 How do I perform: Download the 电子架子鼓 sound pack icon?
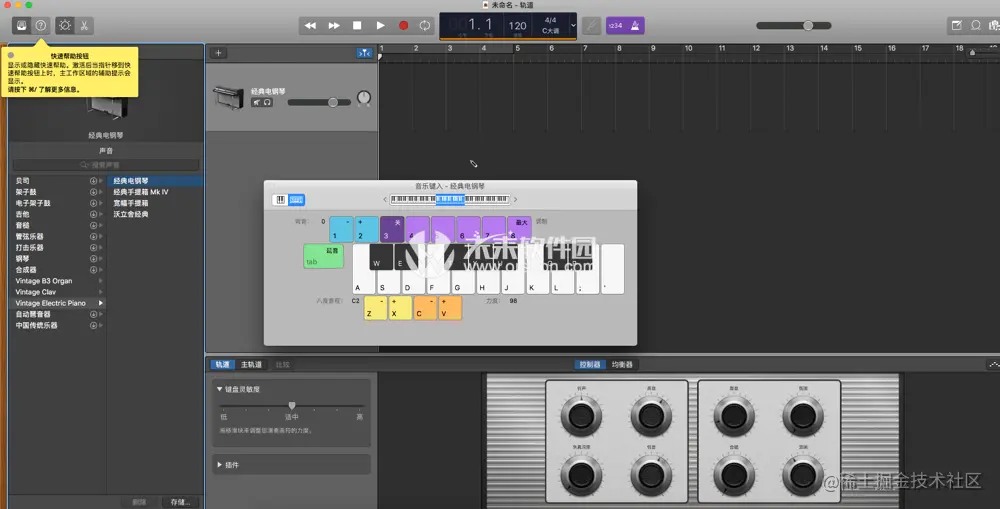click(x=93, y=203)
